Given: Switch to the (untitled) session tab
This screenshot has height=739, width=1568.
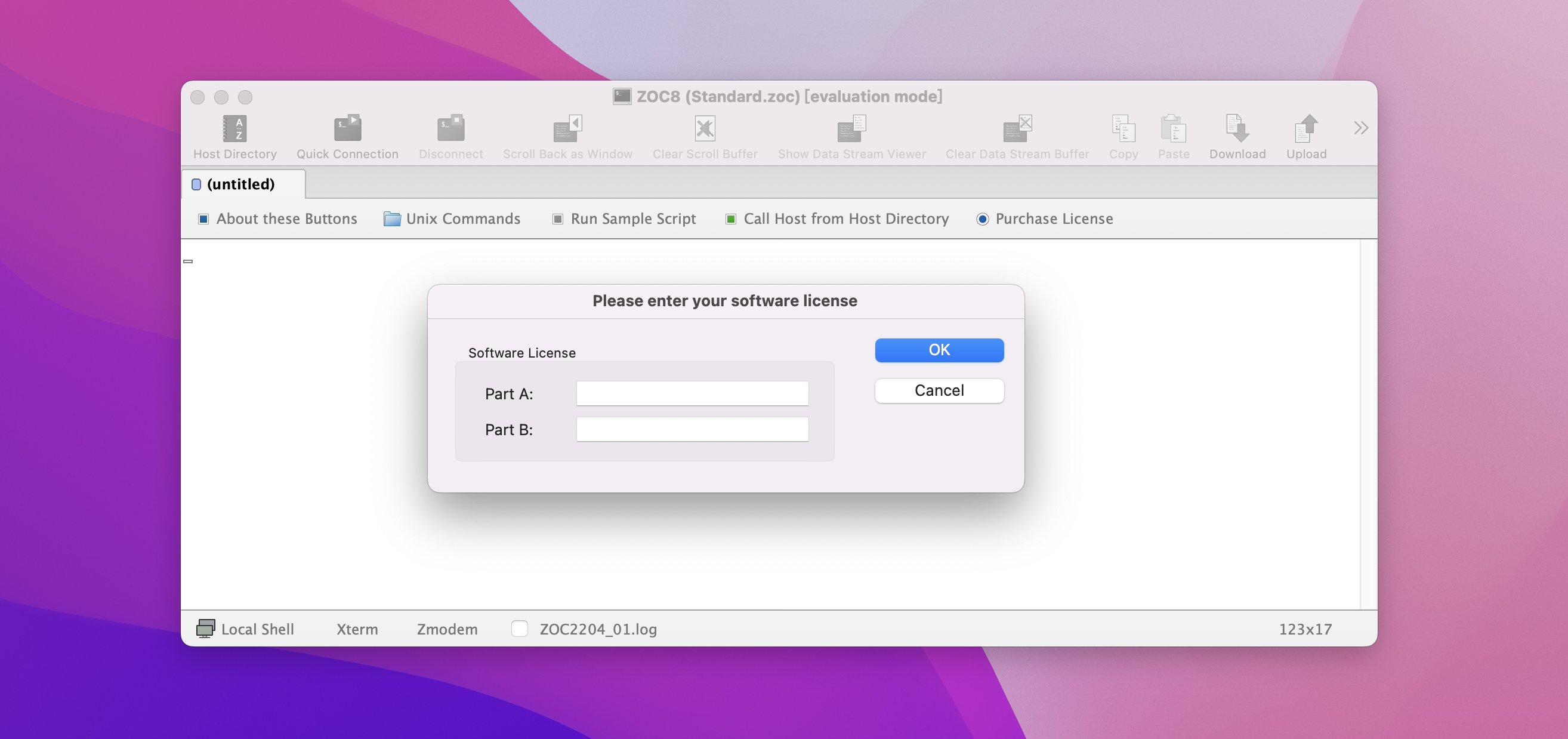Looking at the screenshot, I should (240, 184).
